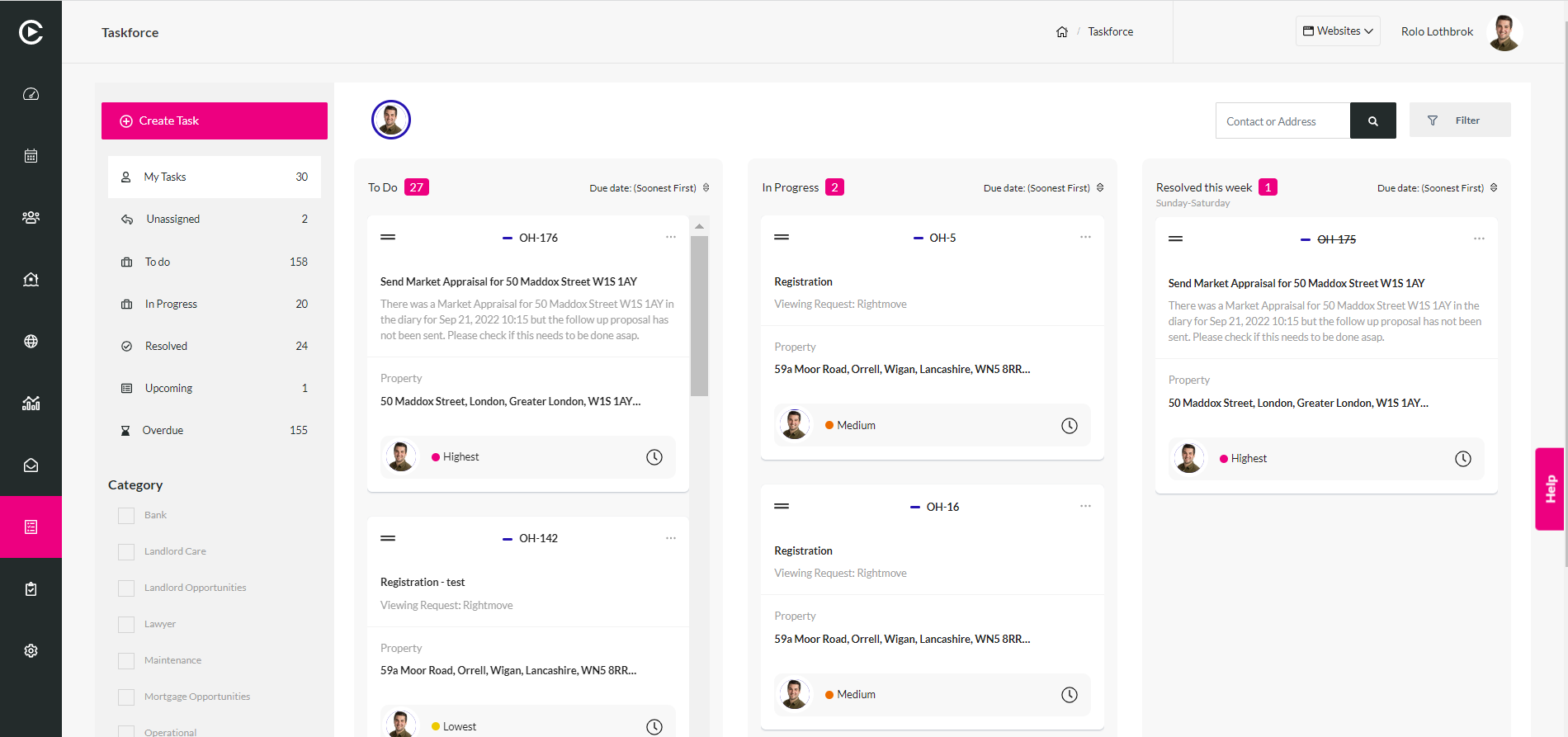The width and height of the screenshot is (1568, 737).
Task: Enable the Lawyer category checkbox
Action: point(126,625)
